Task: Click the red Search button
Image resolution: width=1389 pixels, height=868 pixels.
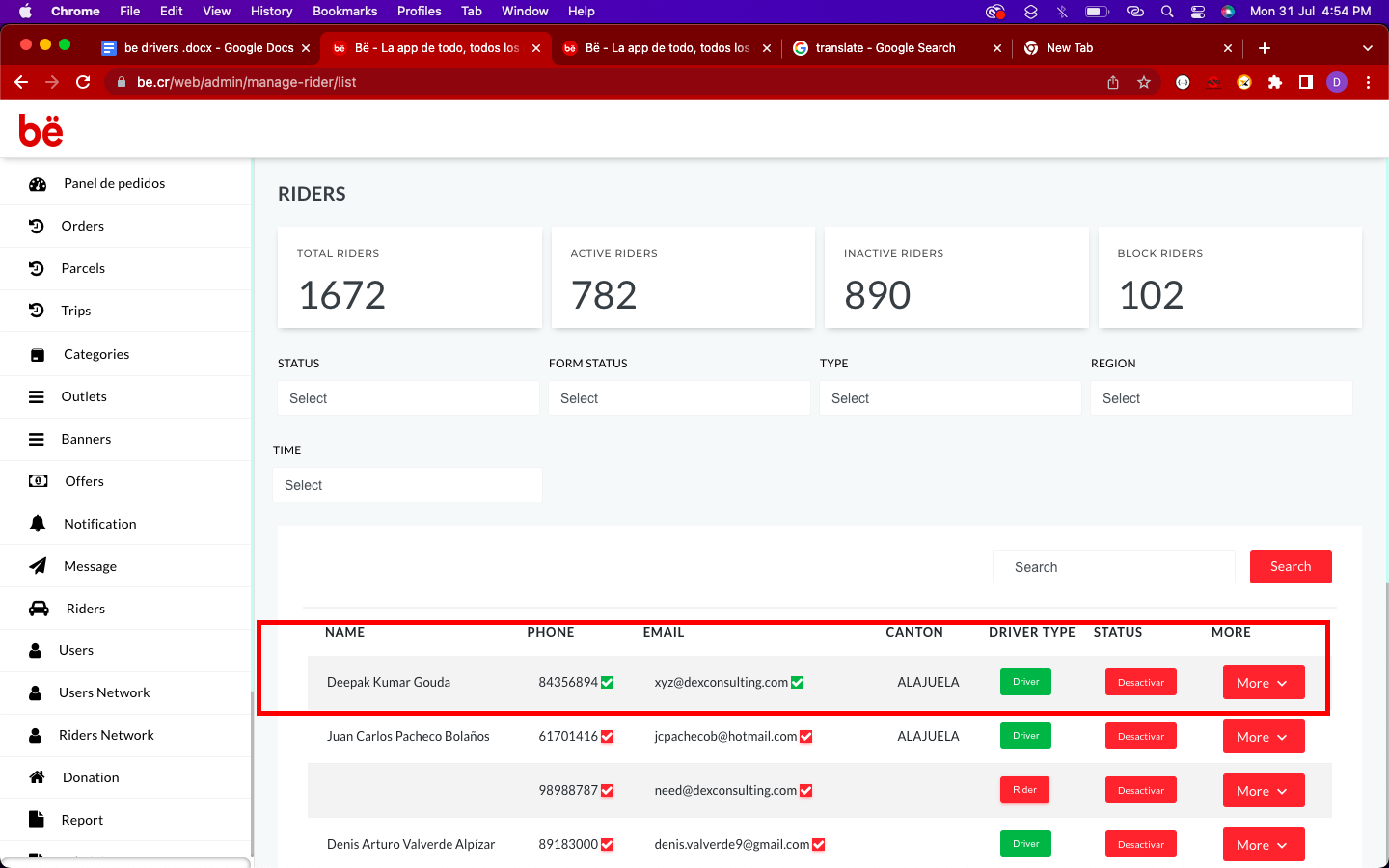Action: pos(1290,567)
